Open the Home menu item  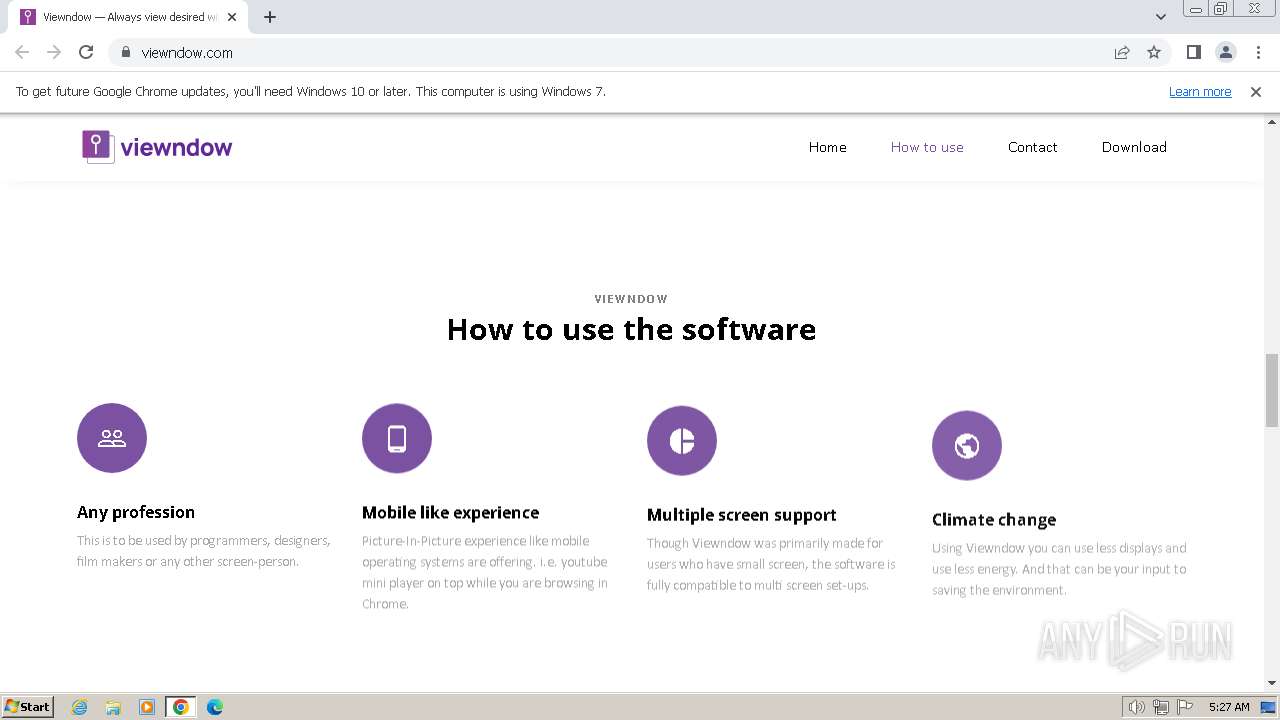(x=828, y=147)
